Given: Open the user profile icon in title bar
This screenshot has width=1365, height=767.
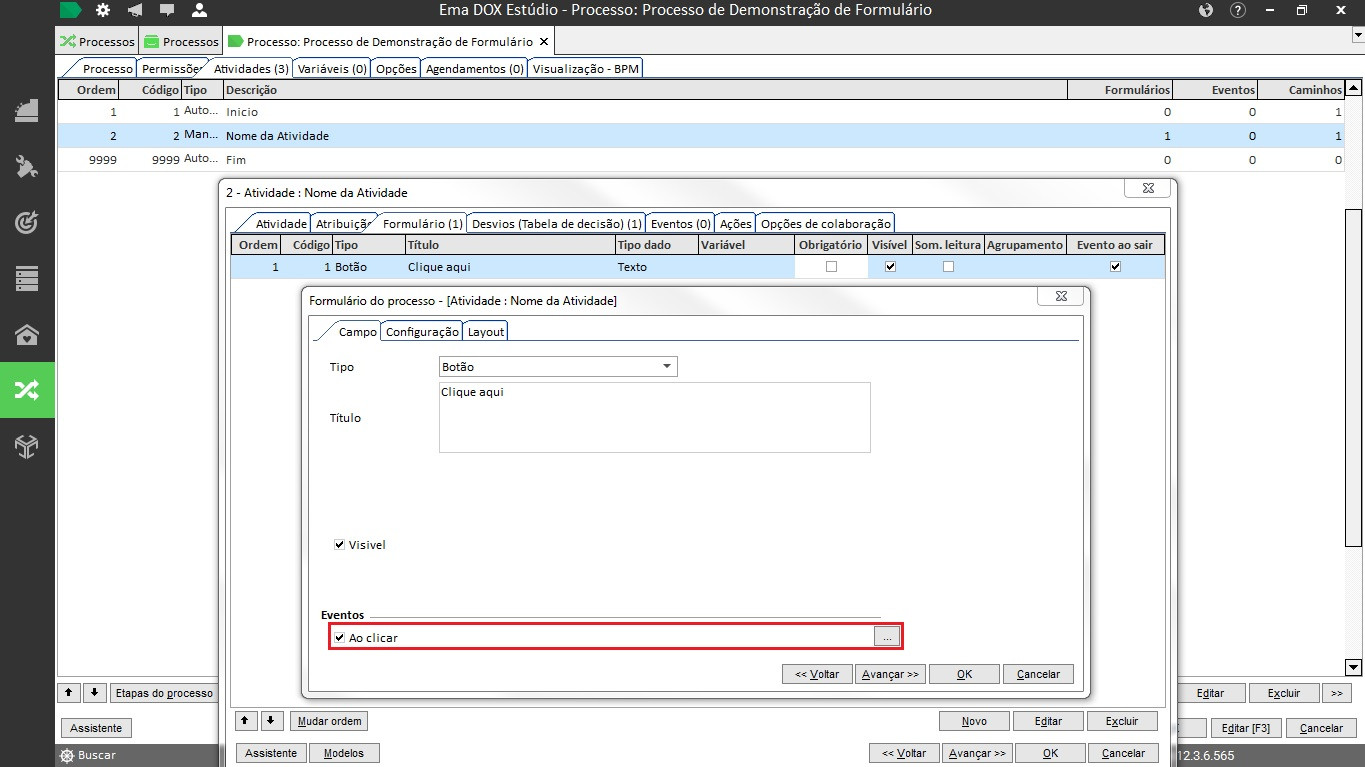Looking at the screenshot, I should pyautogui.click(x=199, y=10).
